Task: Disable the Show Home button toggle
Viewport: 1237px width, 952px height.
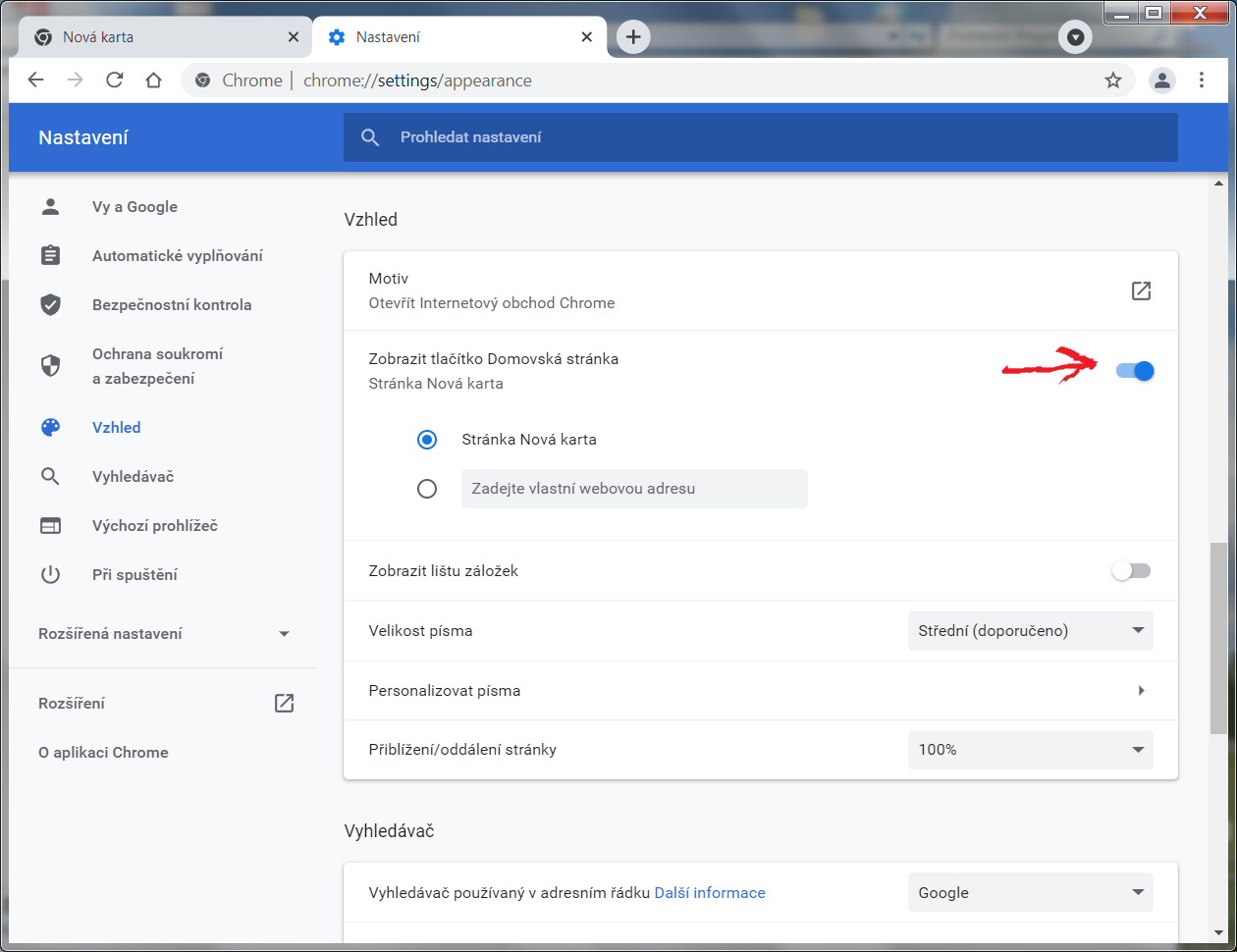Action: pos(1134,371)
